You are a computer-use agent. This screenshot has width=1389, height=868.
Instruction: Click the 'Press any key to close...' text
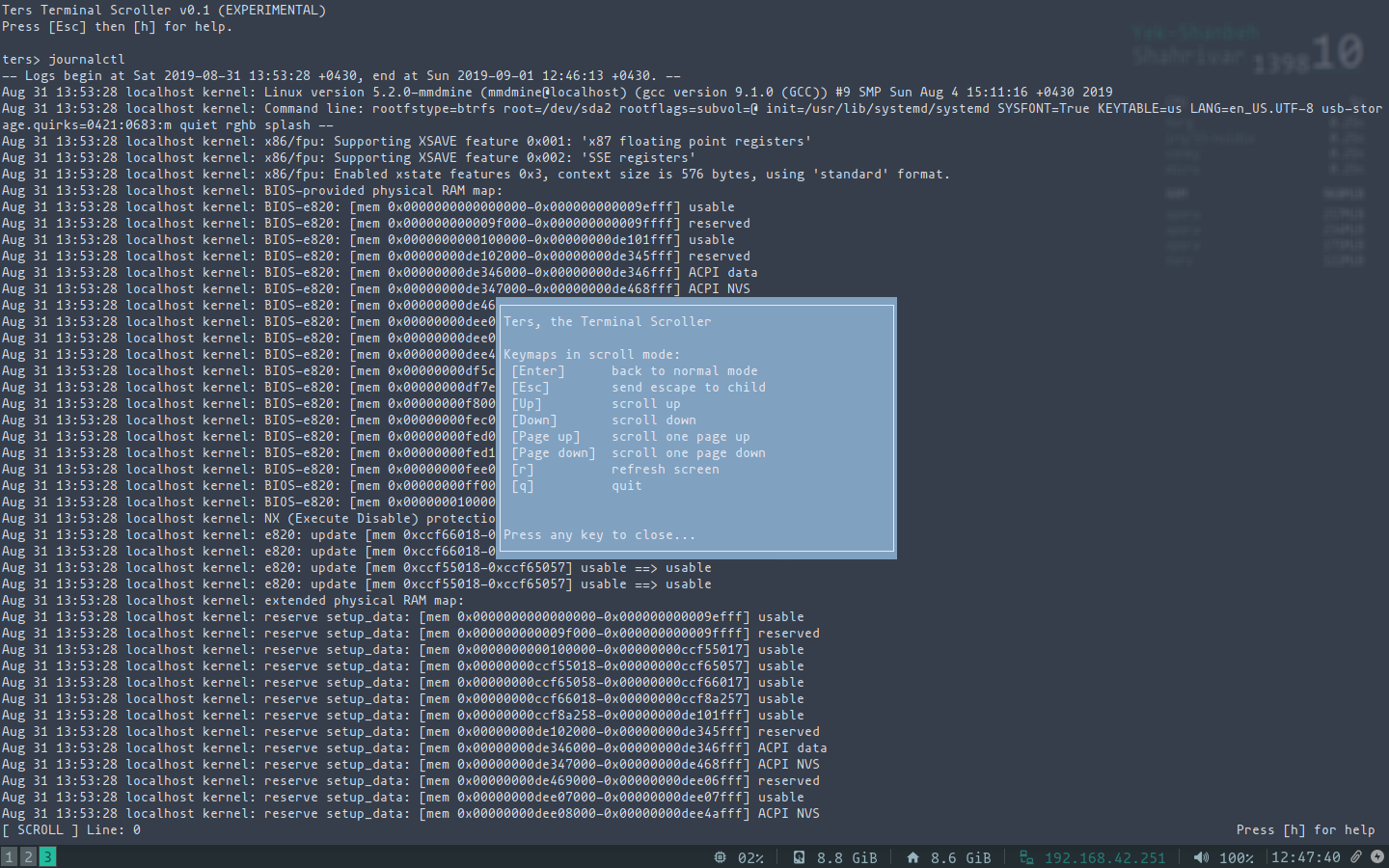tap(599, 534)
